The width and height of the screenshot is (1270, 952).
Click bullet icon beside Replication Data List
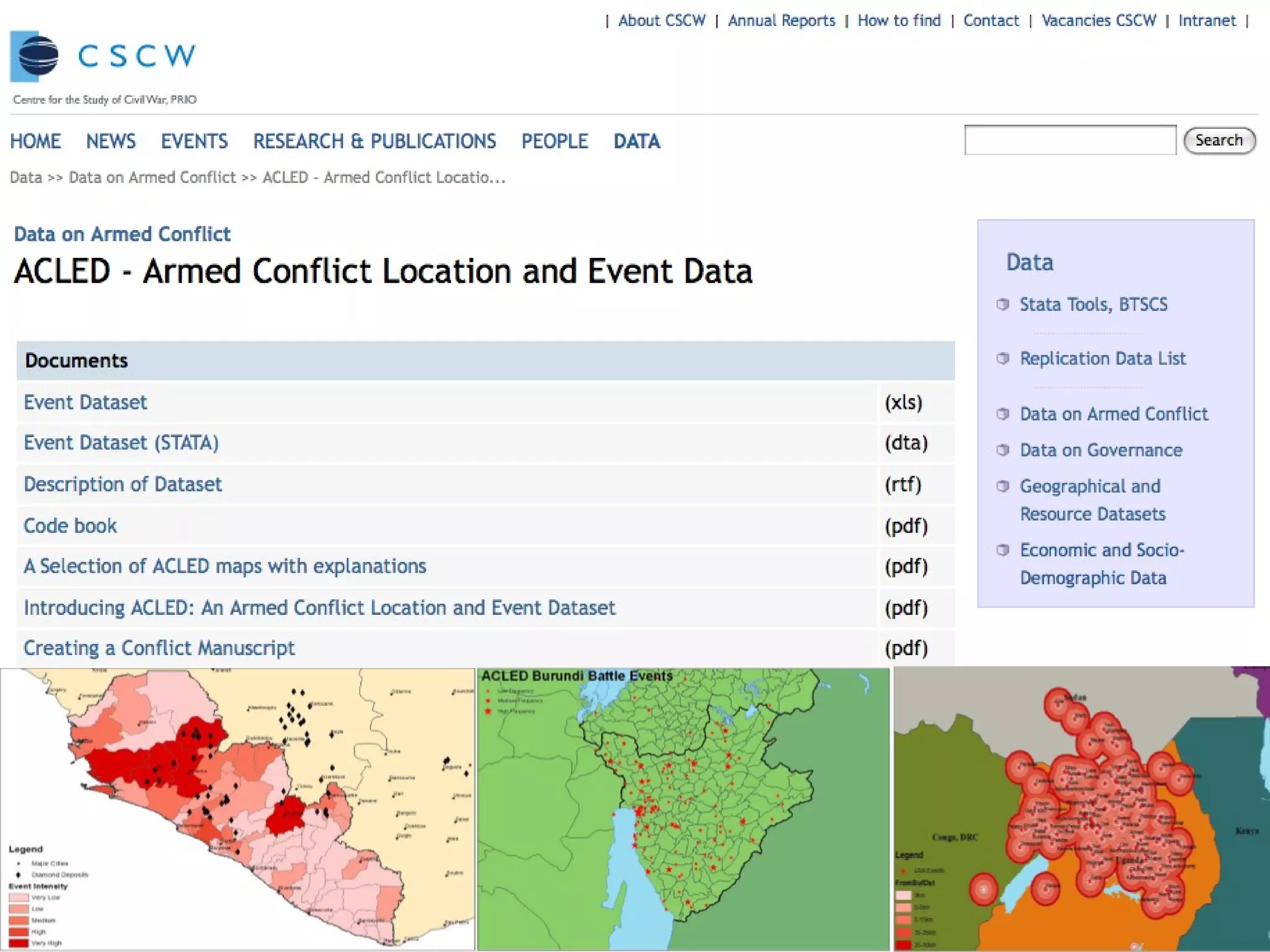pos(1002,358)
